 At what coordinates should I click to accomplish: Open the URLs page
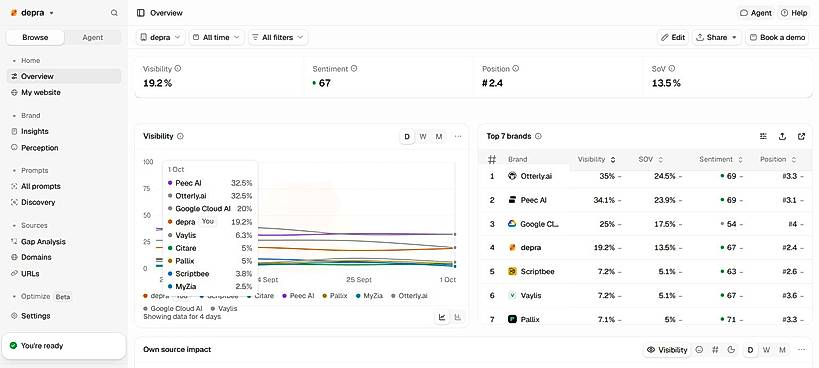(x=64, y=274)
